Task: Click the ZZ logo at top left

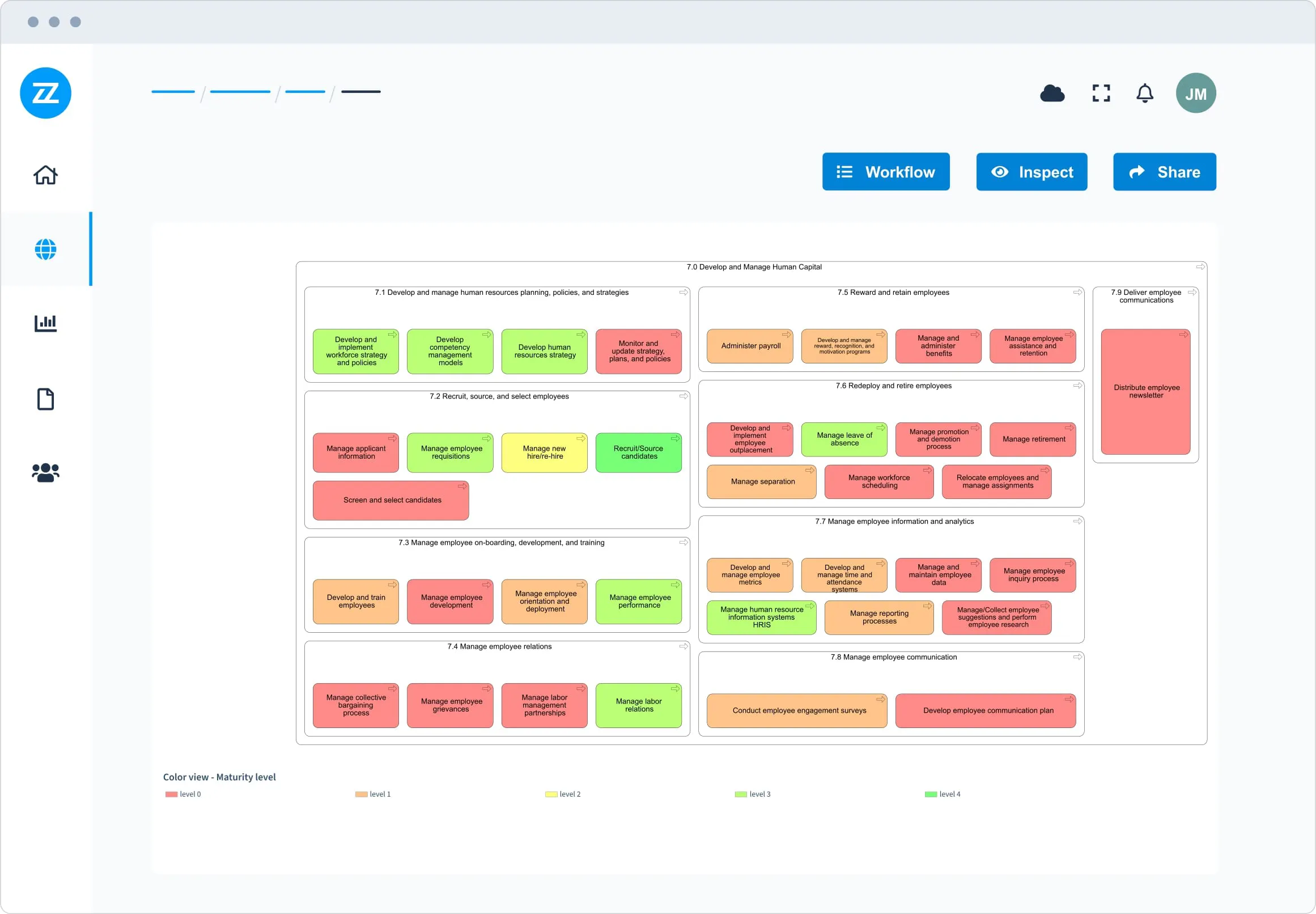Action: [45, 94]
